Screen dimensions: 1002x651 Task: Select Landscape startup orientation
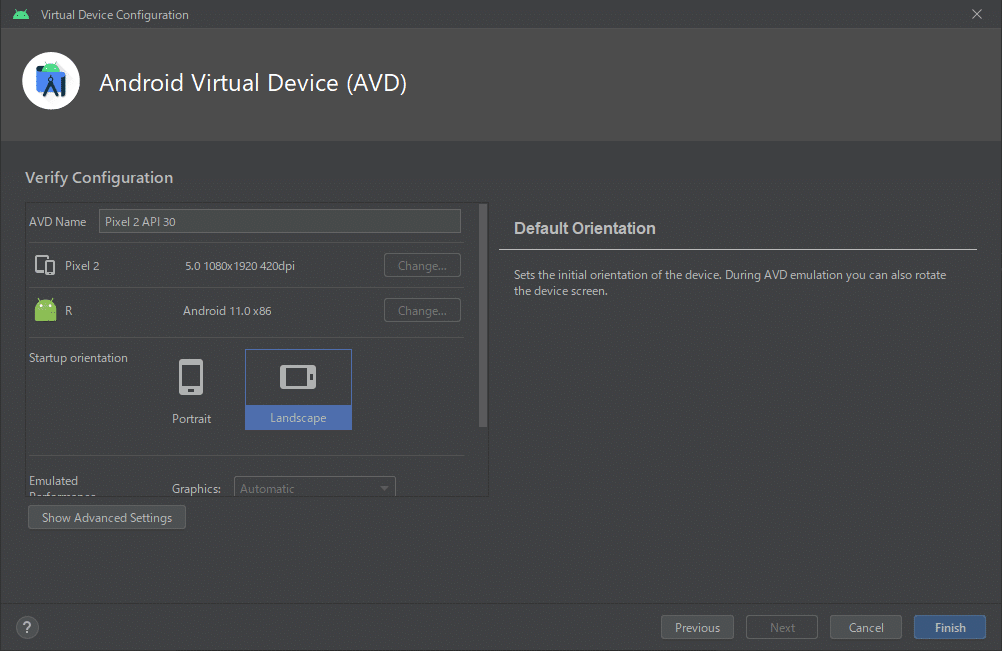(298, 390)
